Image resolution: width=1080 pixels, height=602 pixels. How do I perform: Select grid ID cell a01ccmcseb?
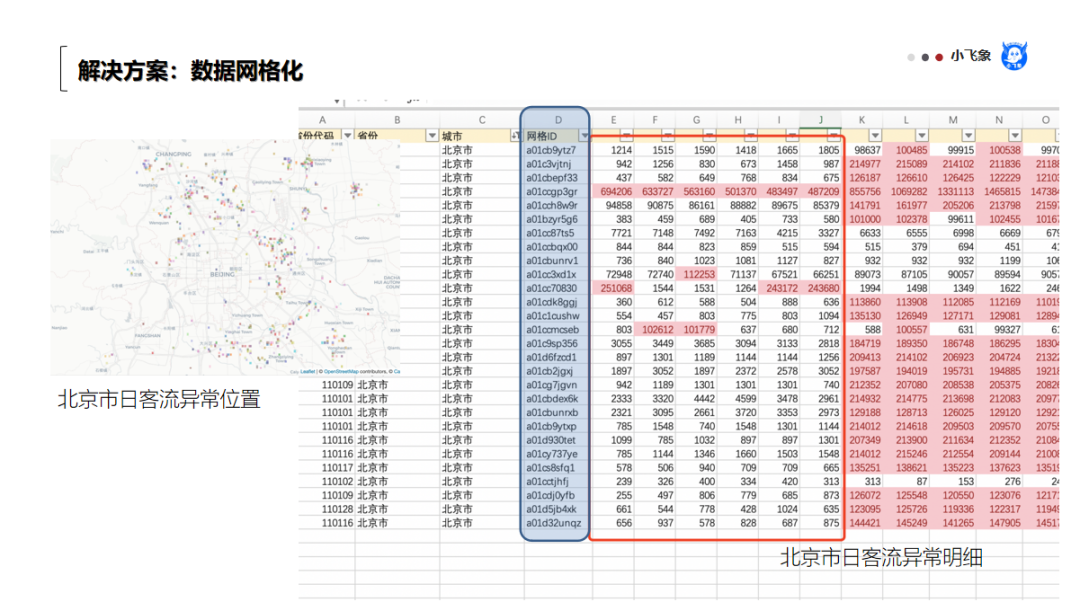tap(557, 329)
